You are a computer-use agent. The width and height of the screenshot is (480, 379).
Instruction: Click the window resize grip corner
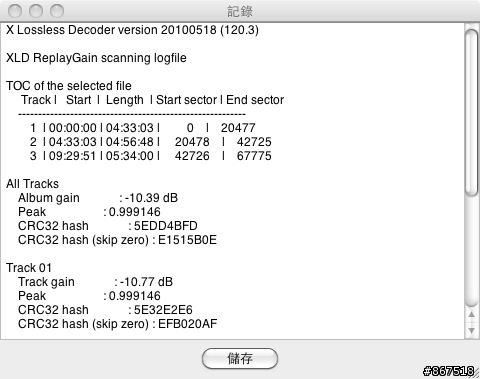pyautogui.click(x=476, y=374)
